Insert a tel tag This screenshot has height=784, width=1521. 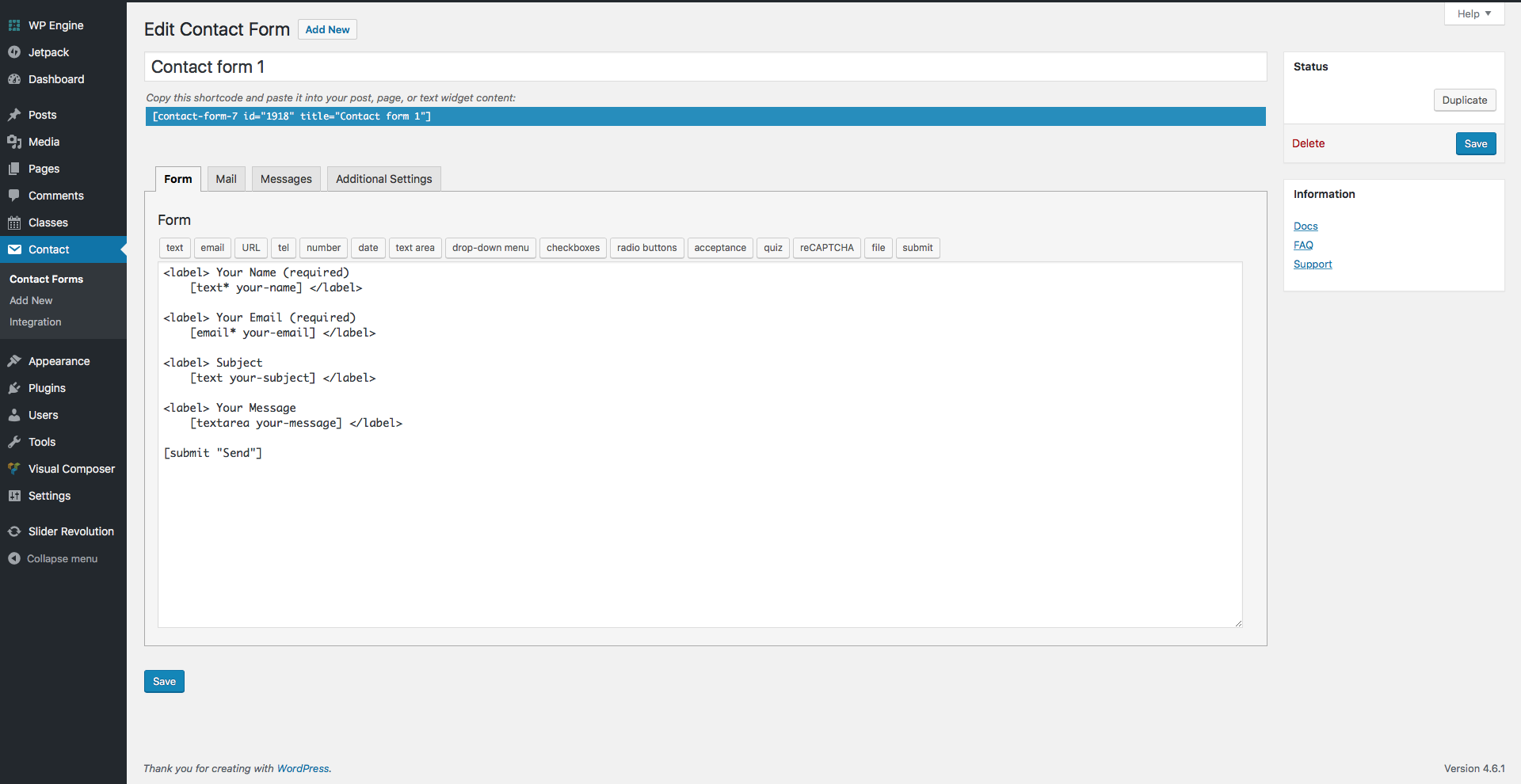point(284,248)
